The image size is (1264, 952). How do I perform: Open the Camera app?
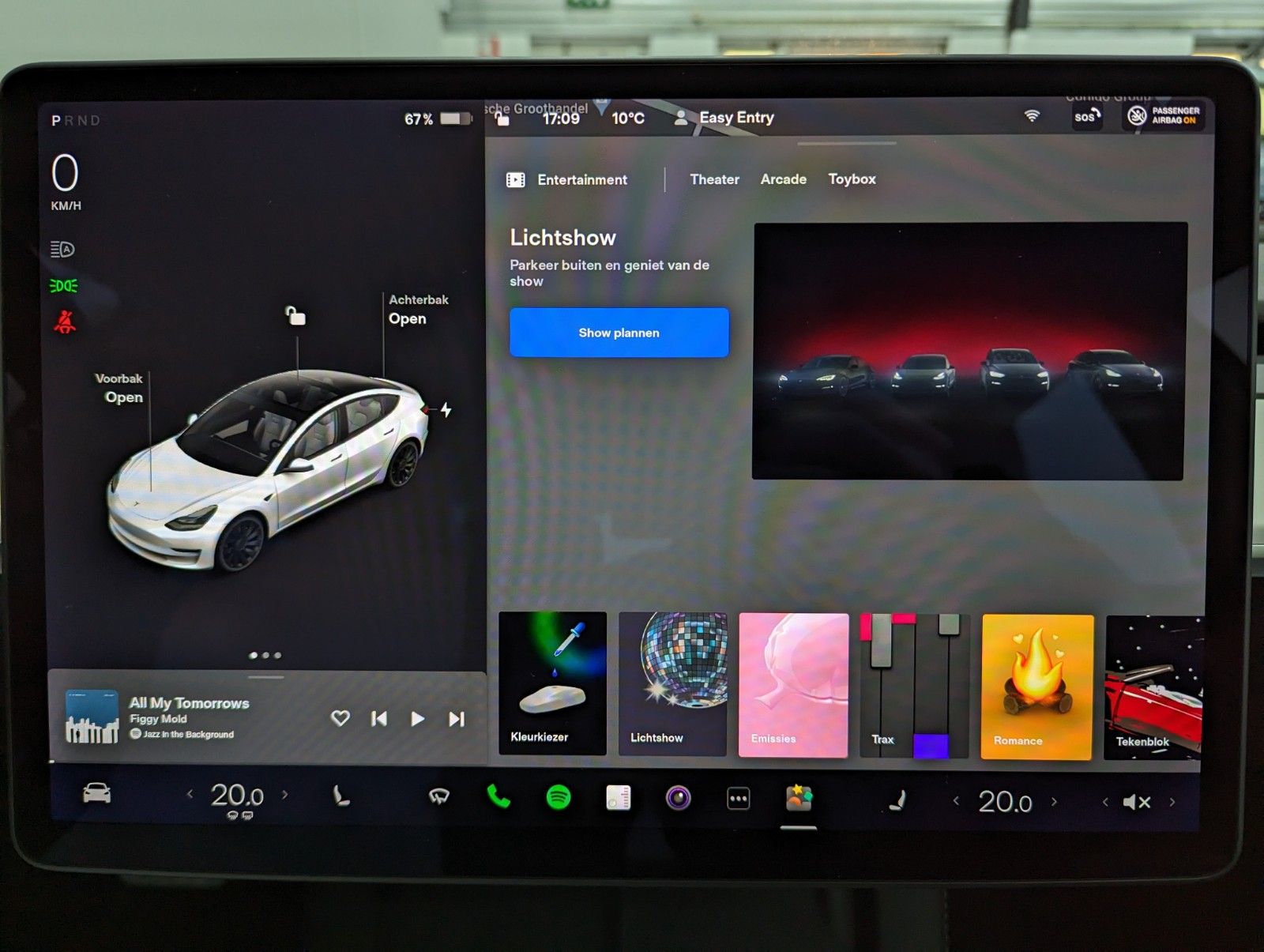click(678, 798)
